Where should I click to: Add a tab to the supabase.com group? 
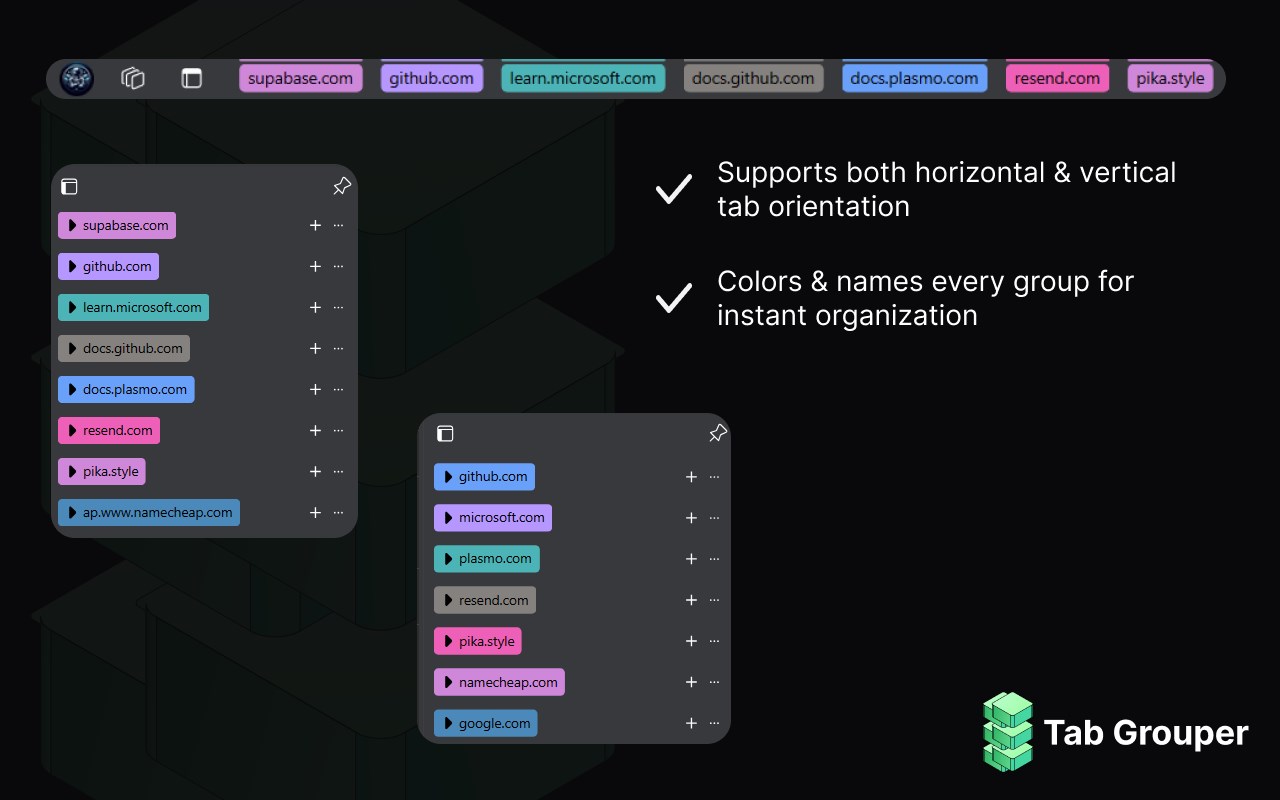tap(315, 226)
